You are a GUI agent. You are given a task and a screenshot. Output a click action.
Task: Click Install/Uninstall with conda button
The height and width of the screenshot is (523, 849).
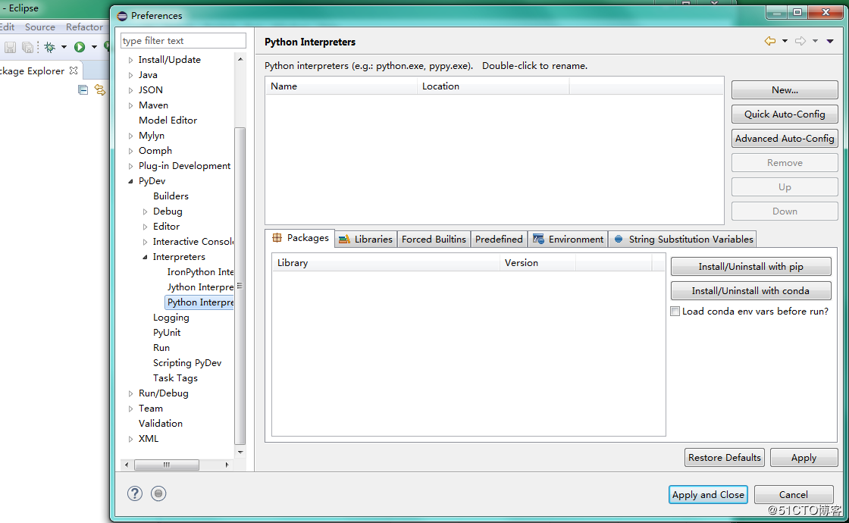coord(751,291)
